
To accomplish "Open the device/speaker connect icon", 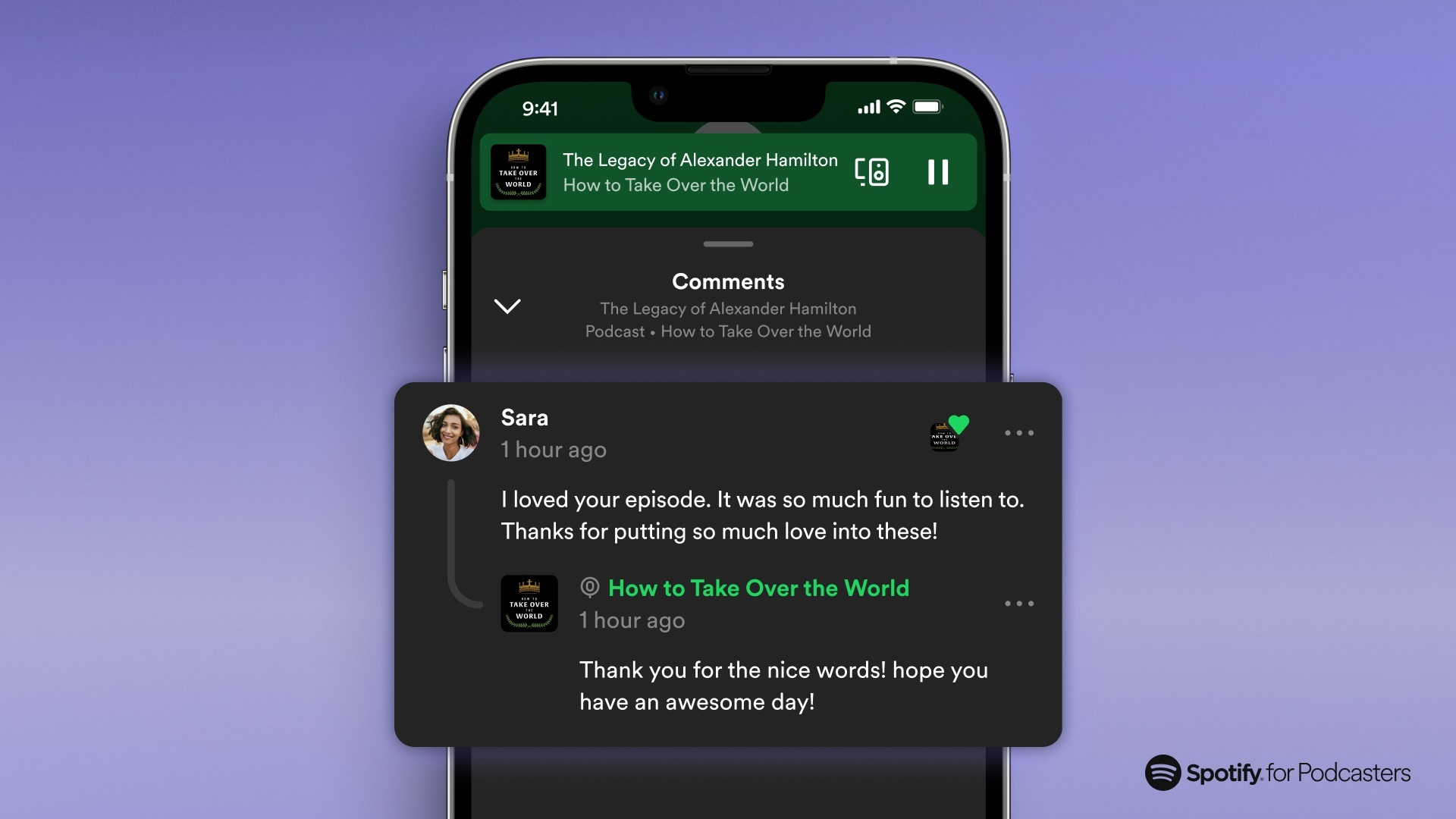I will coord(873,172).
